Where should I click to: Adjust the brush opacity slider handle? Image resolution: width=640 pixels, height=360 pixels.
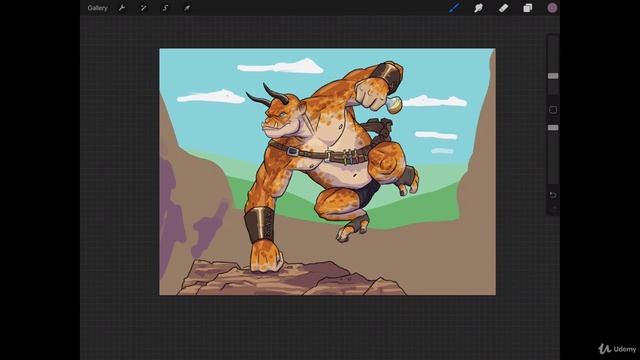553,128
